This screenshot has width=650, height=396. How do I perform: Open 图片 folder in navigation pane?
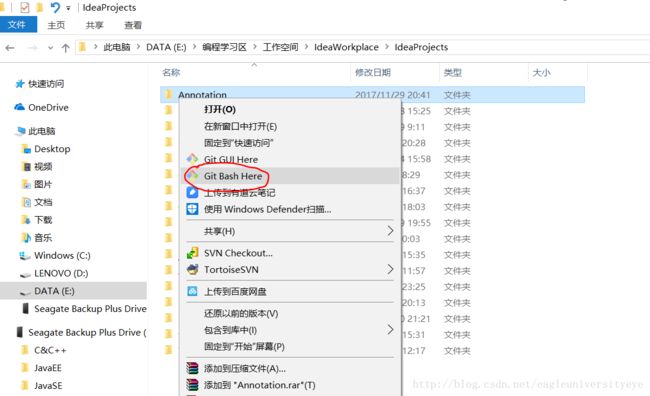click(43, 185)
